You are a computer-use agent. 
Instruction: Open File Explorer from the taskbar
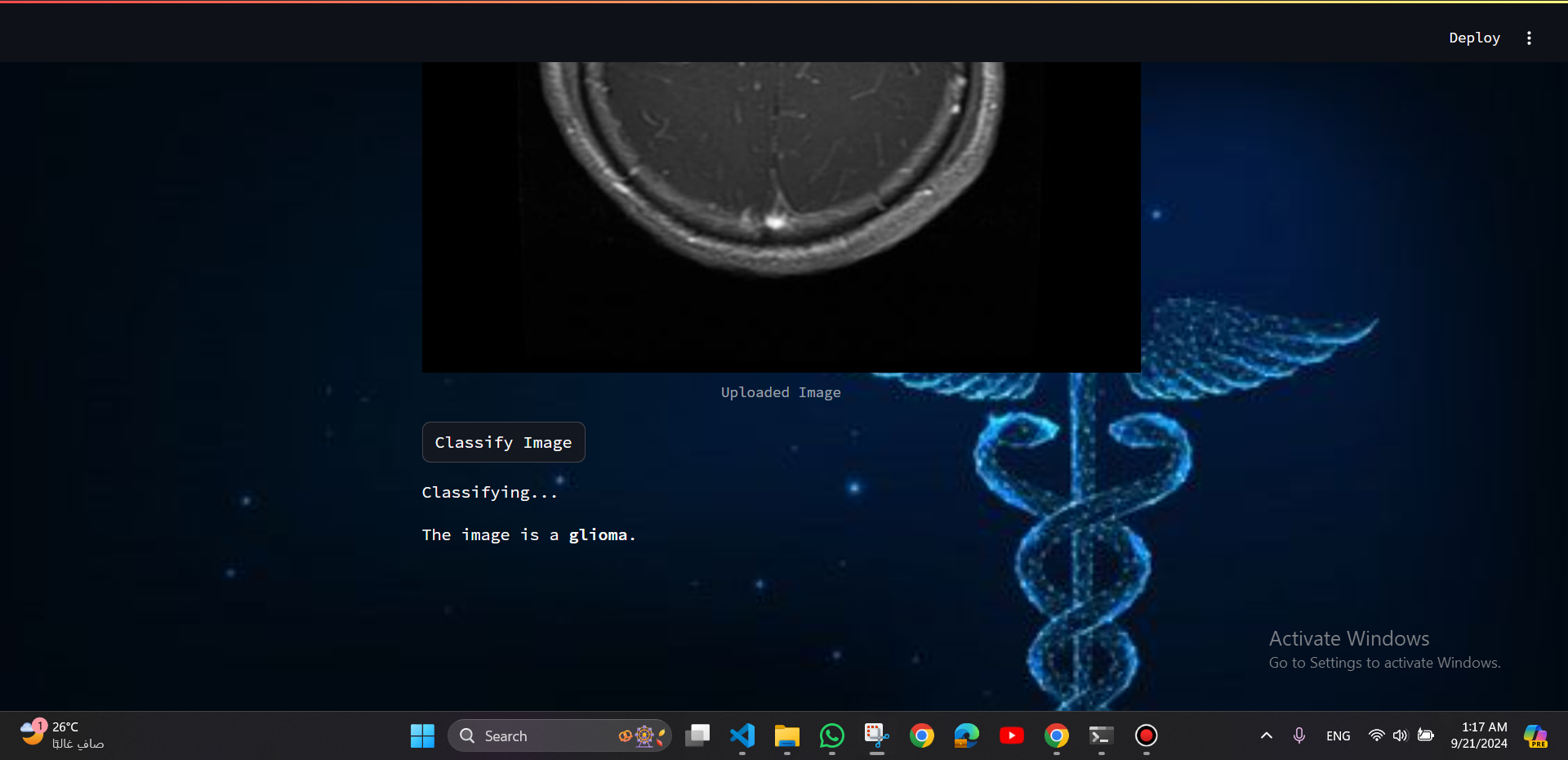[787, 735]
